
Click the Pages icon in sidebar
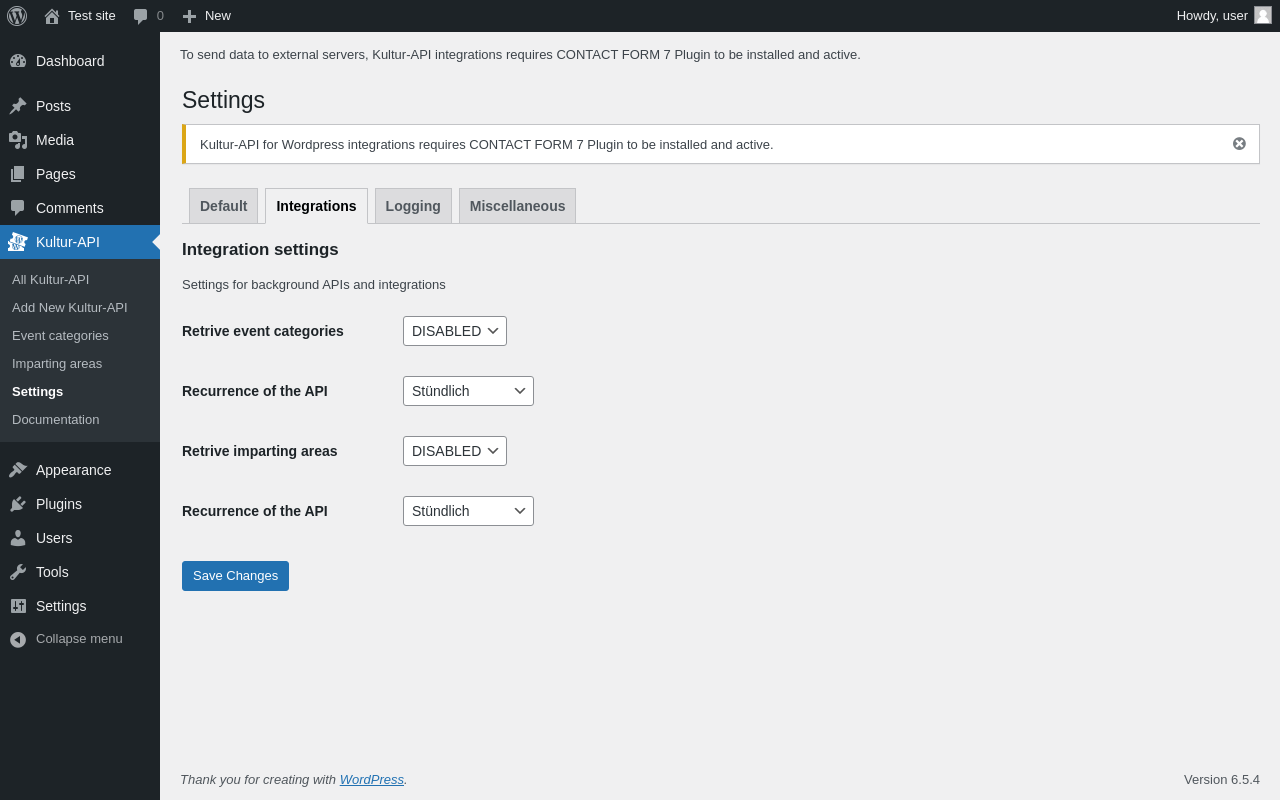click(18, 174)
